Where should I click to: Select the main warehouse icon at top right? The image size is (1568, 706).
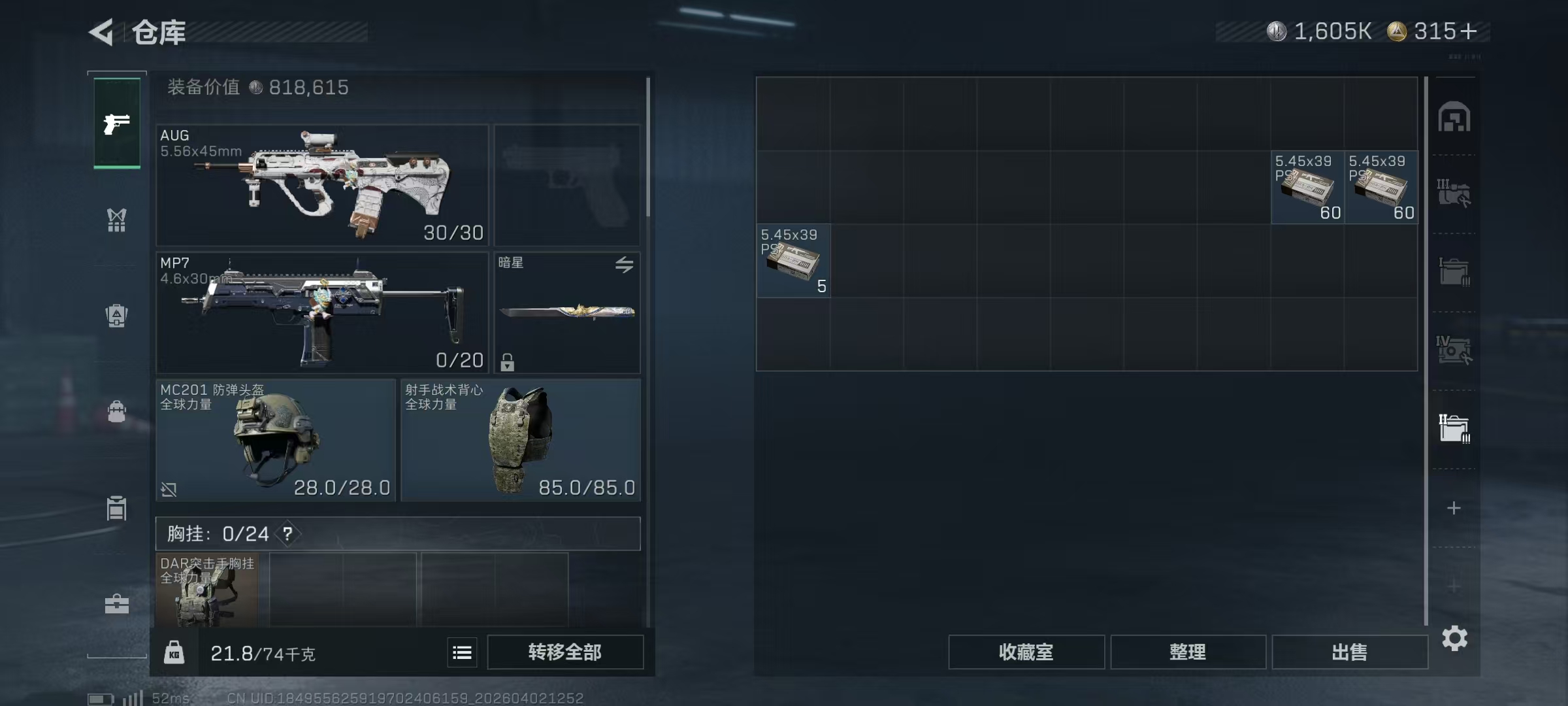coord(1454,118)
